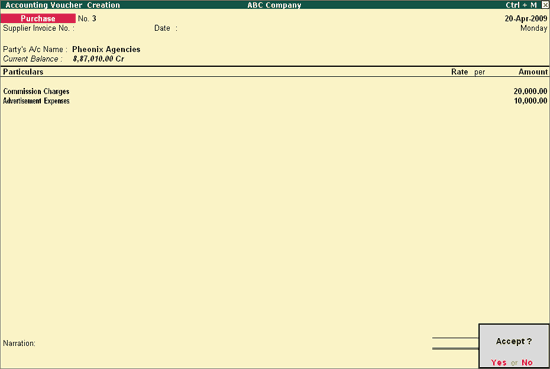Click the Amount column header
The height and width of the screenshot is (369, 550).
coord(533,72)
